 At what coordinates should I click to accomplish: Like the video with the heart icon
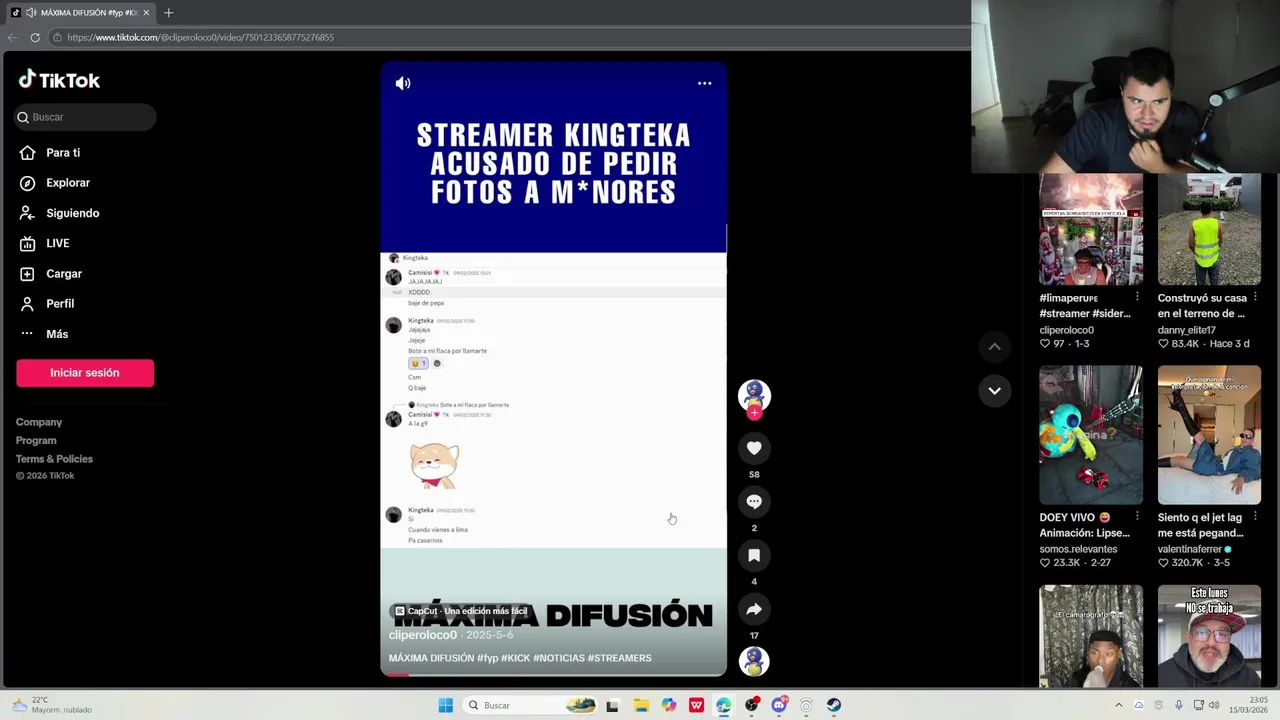click(754, 448)
